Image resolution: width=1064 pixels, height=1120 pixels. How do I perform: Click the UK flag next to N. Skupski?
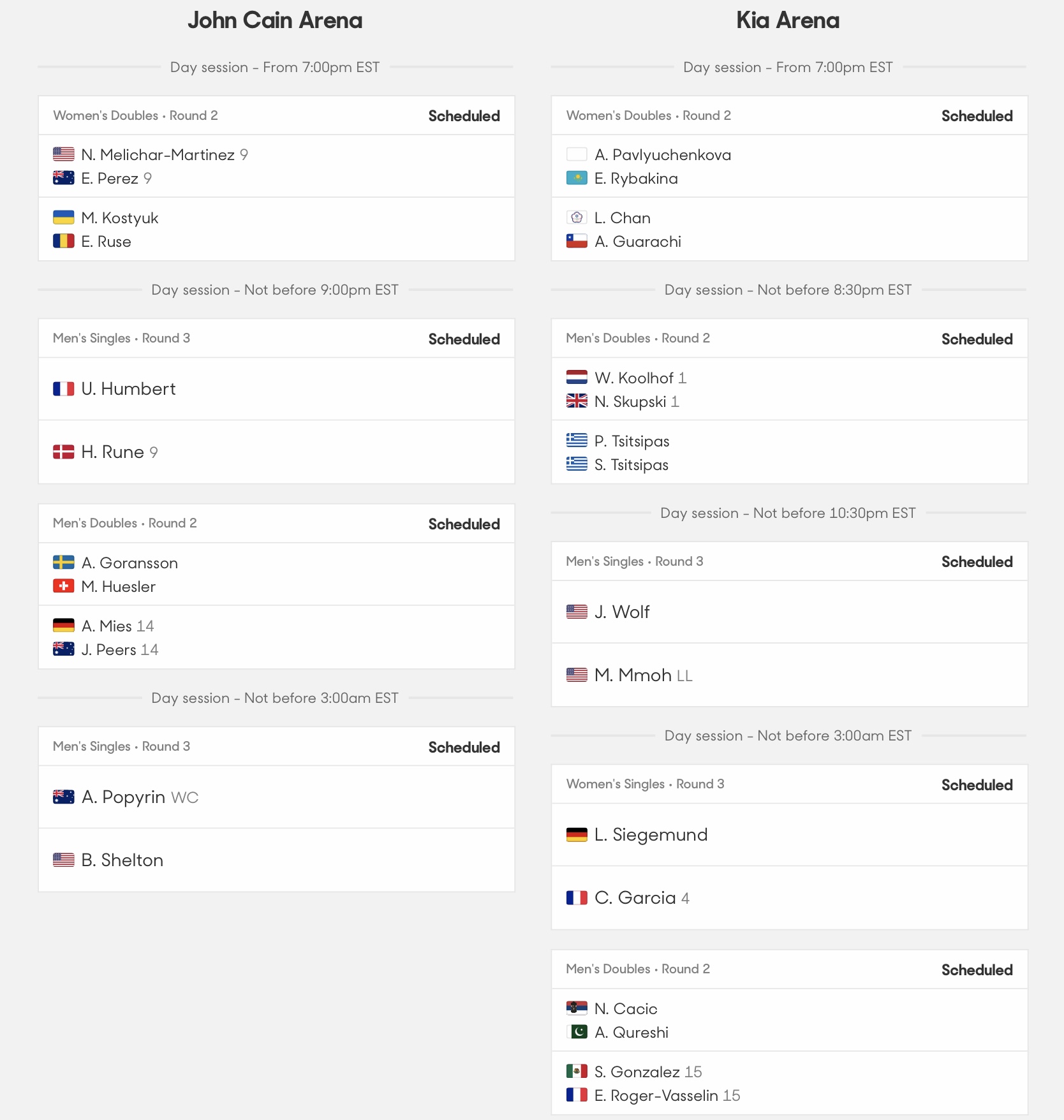tap(577, 401)
